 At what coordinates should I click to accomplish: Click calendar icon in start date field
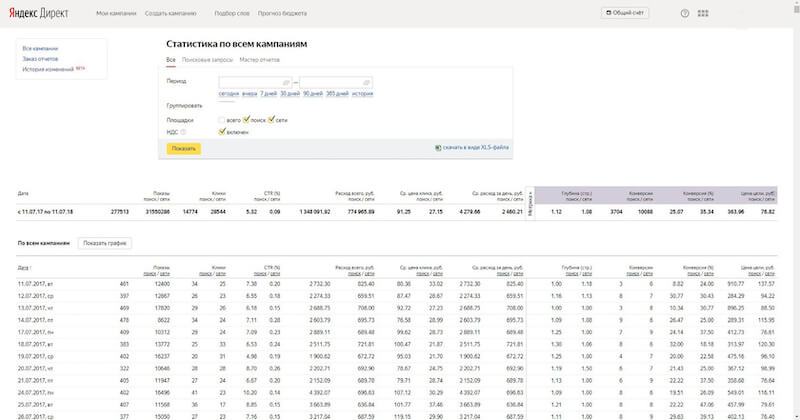(286, 81)
